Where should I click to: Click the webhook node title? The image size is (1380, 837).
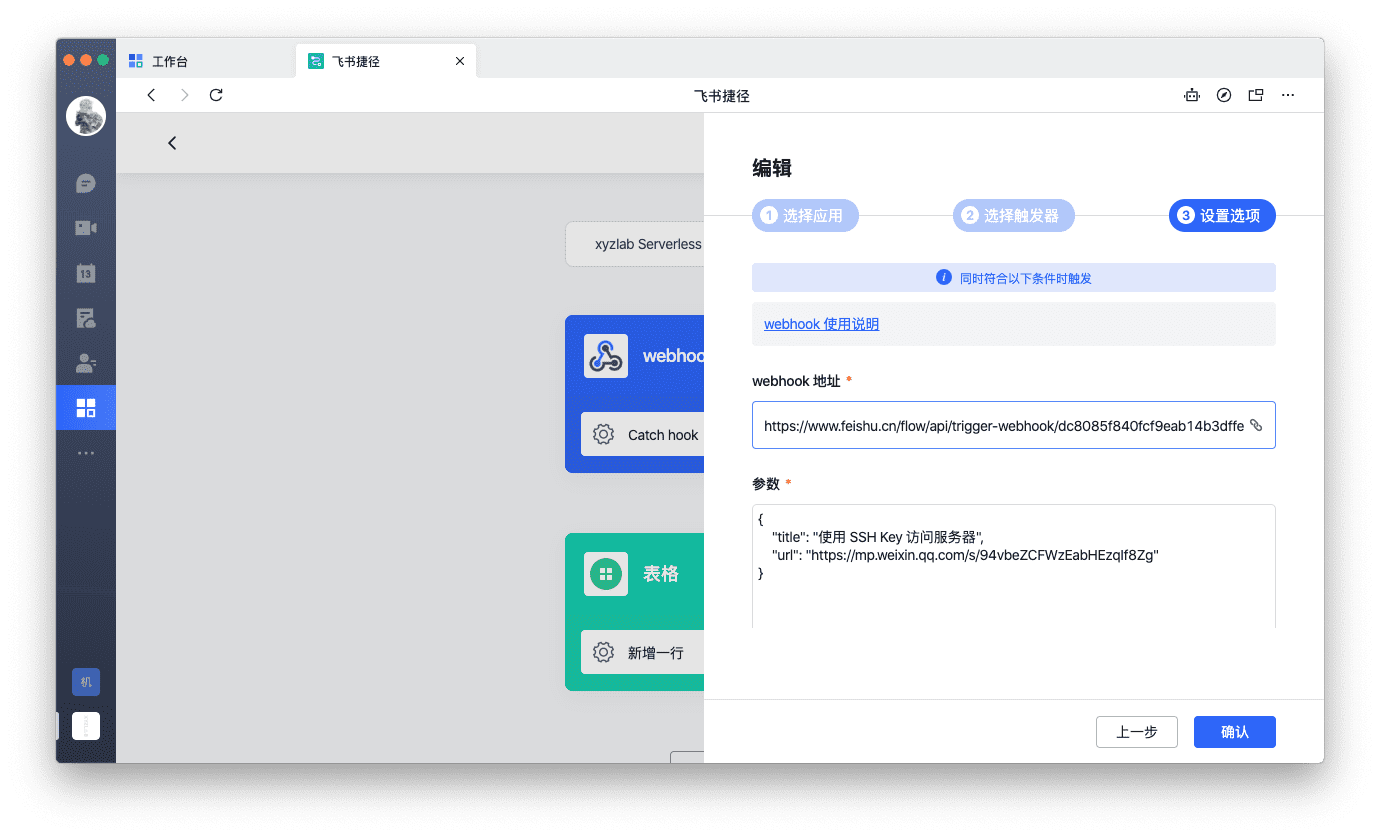pyautogui.click(x=673, y=356)
